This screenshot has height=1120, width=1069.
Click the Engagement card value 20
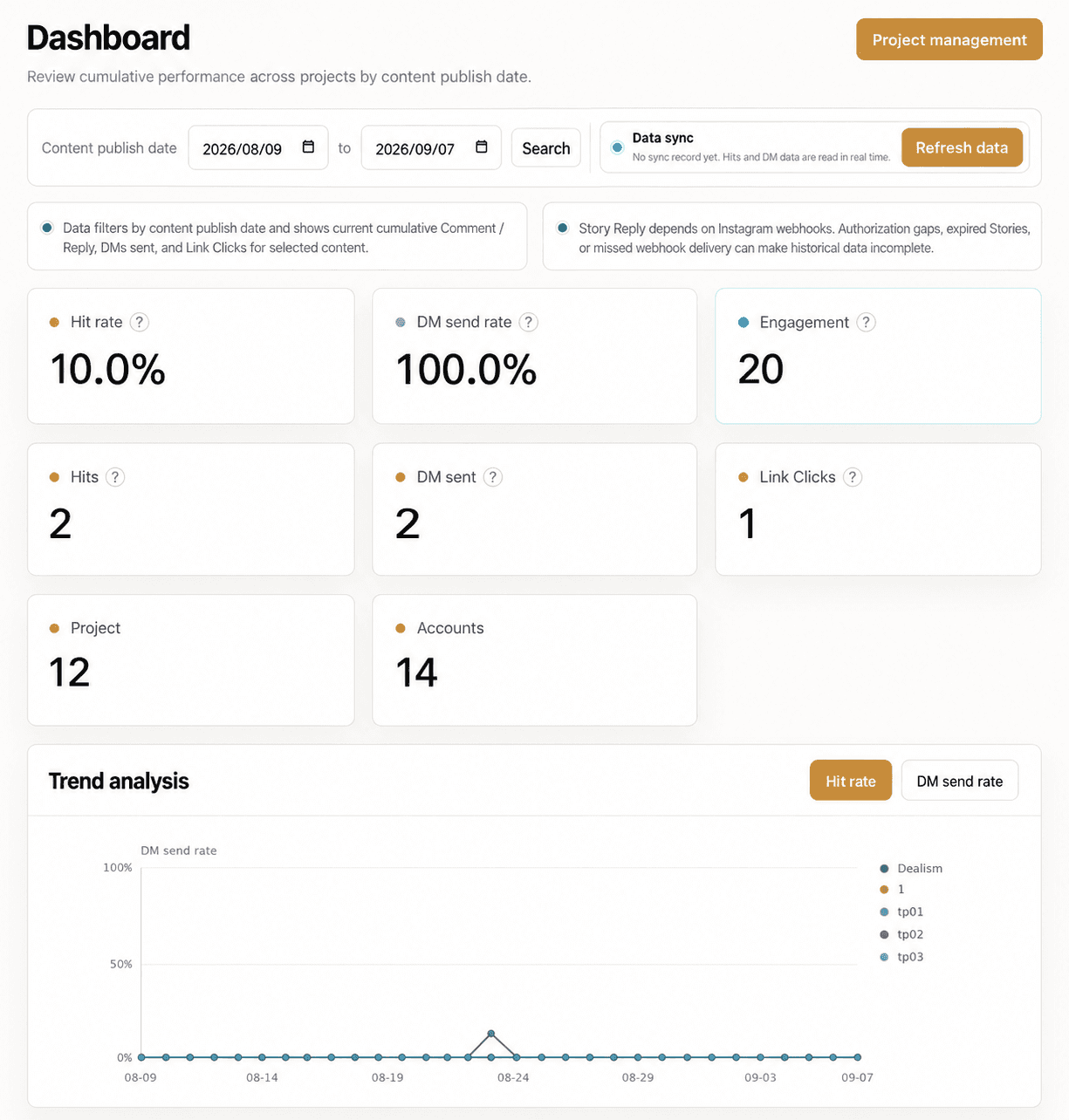[761, 369]
